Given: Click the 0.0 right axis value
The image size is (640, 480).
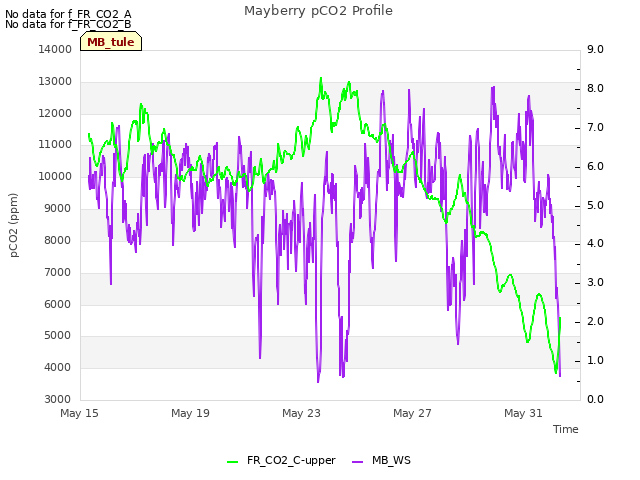Looking at the screenshot, I should pos(595,399).
